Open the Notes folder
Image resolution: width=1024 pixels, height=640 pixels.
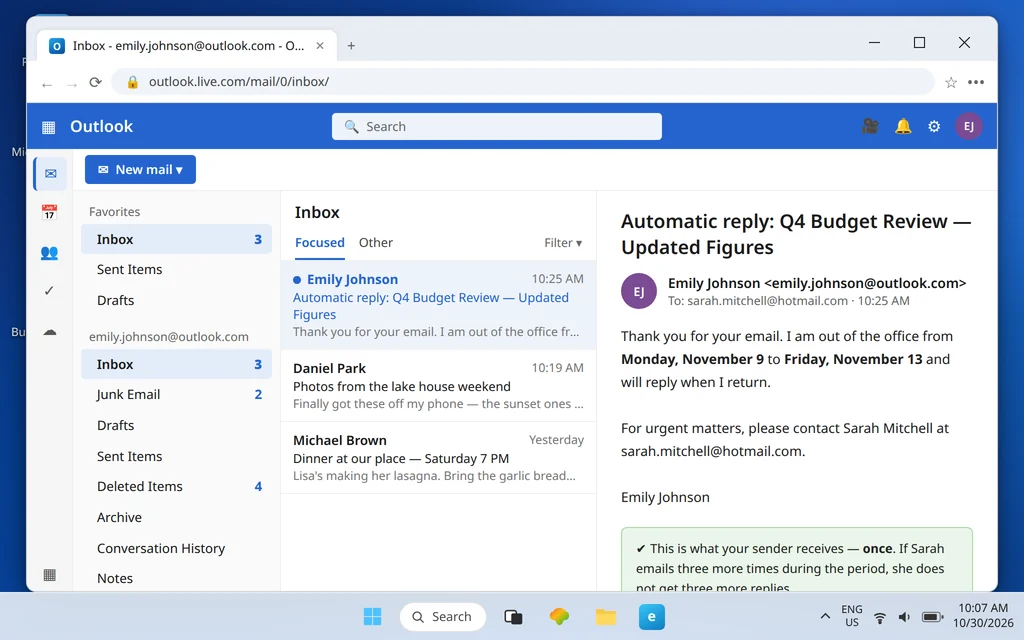(176, 579)
